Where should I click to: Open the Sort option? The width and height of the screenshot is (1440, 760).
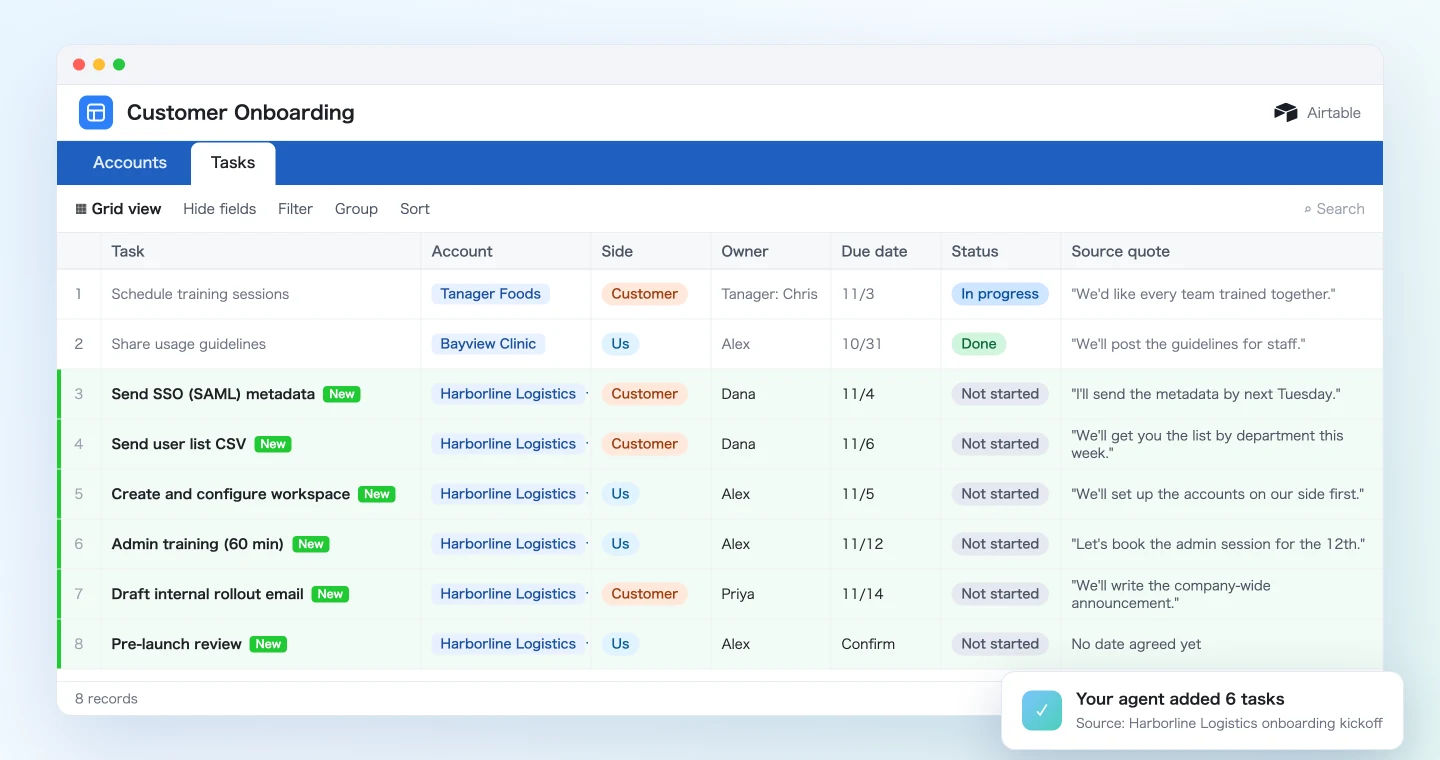415,209
